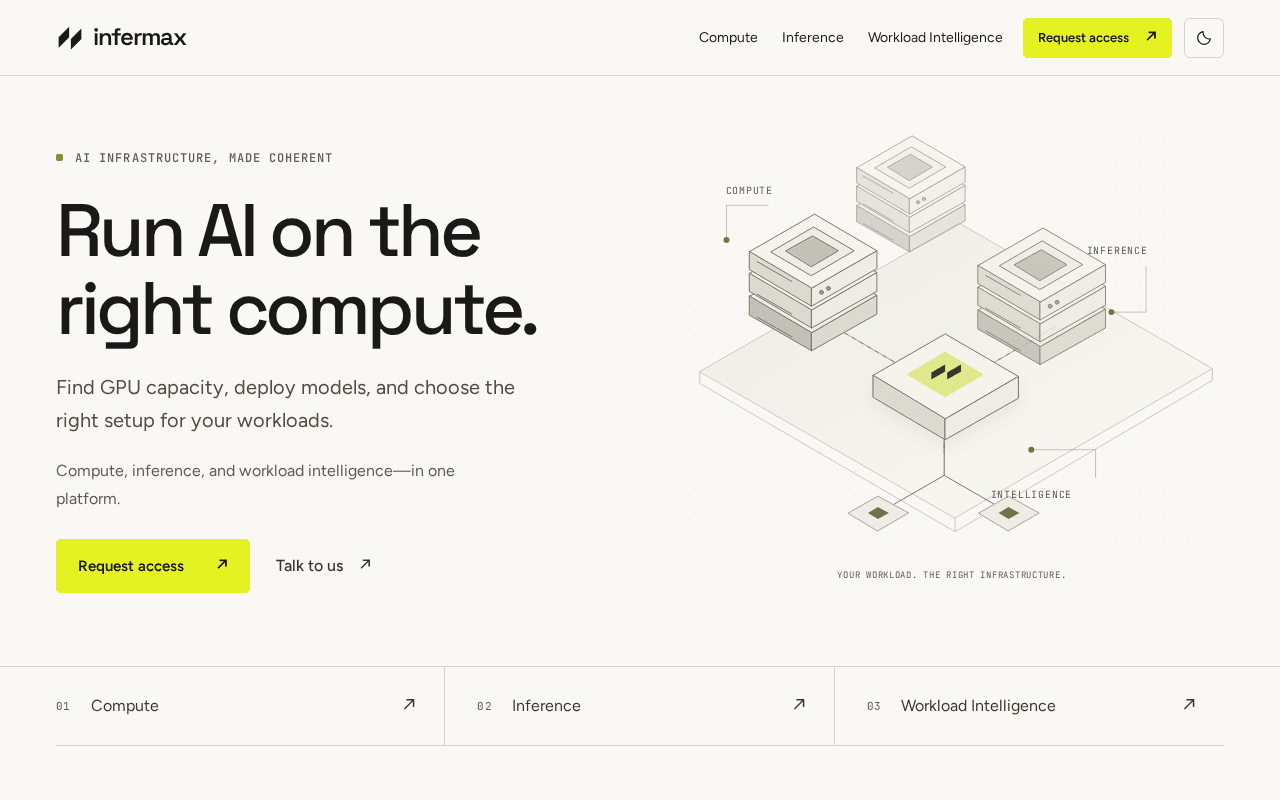Click the INTELLIGENCE label in the diagram
Image resolution: width=1280 pixels, height=800 pixels.
tap(1031, 495)
